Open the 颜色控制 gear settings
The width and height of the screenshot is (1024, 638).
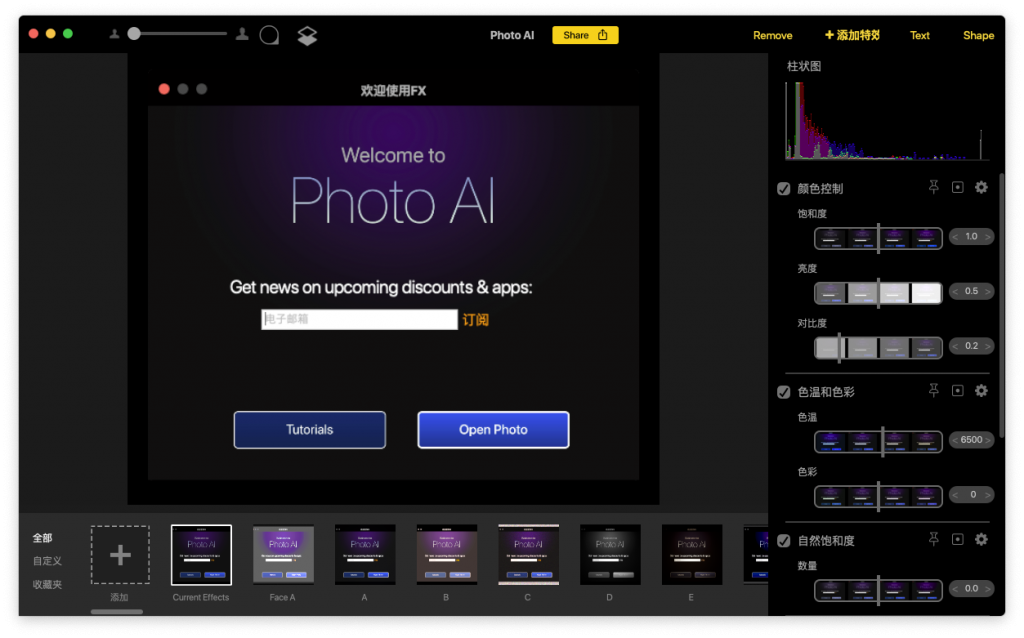982,187
